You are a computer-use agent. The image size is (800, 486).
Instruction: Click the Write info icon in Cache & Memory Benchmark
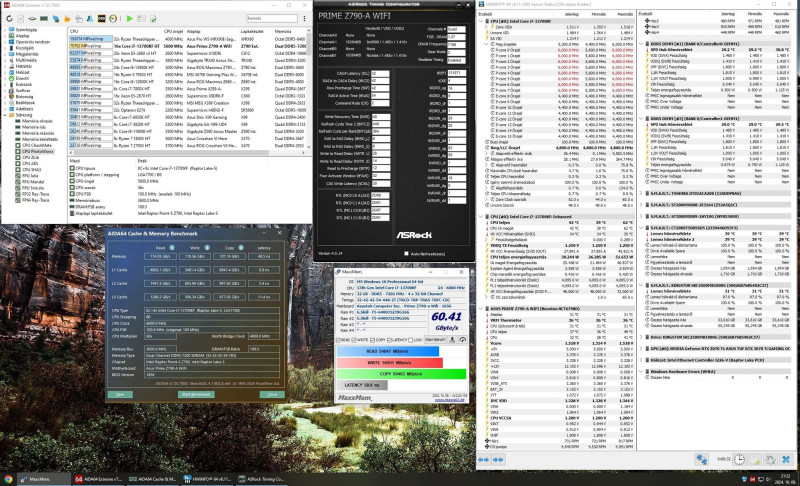207,248
